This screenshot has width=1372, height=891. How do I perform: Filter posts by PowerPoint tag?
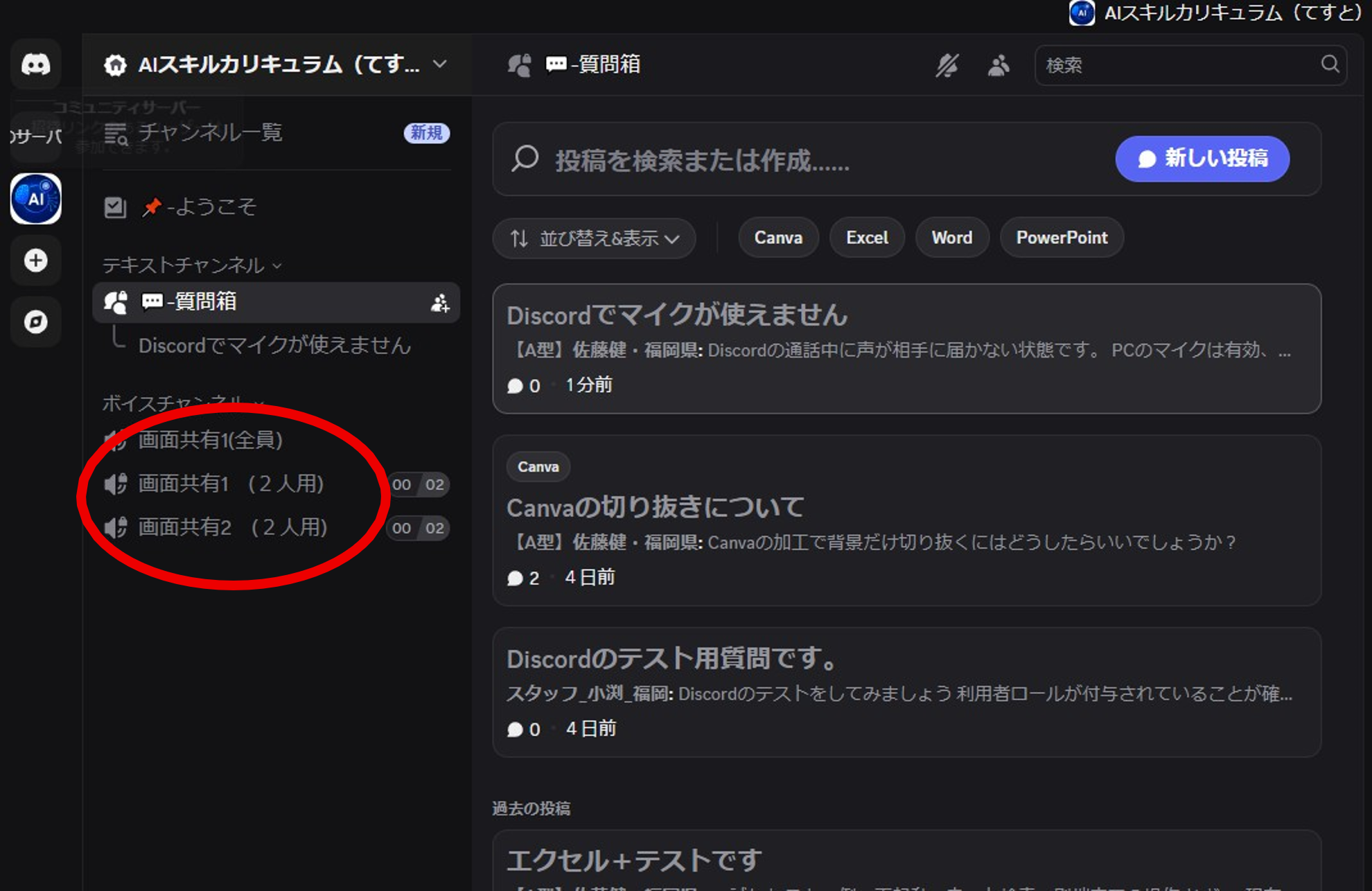click(x=1062, y=238)
